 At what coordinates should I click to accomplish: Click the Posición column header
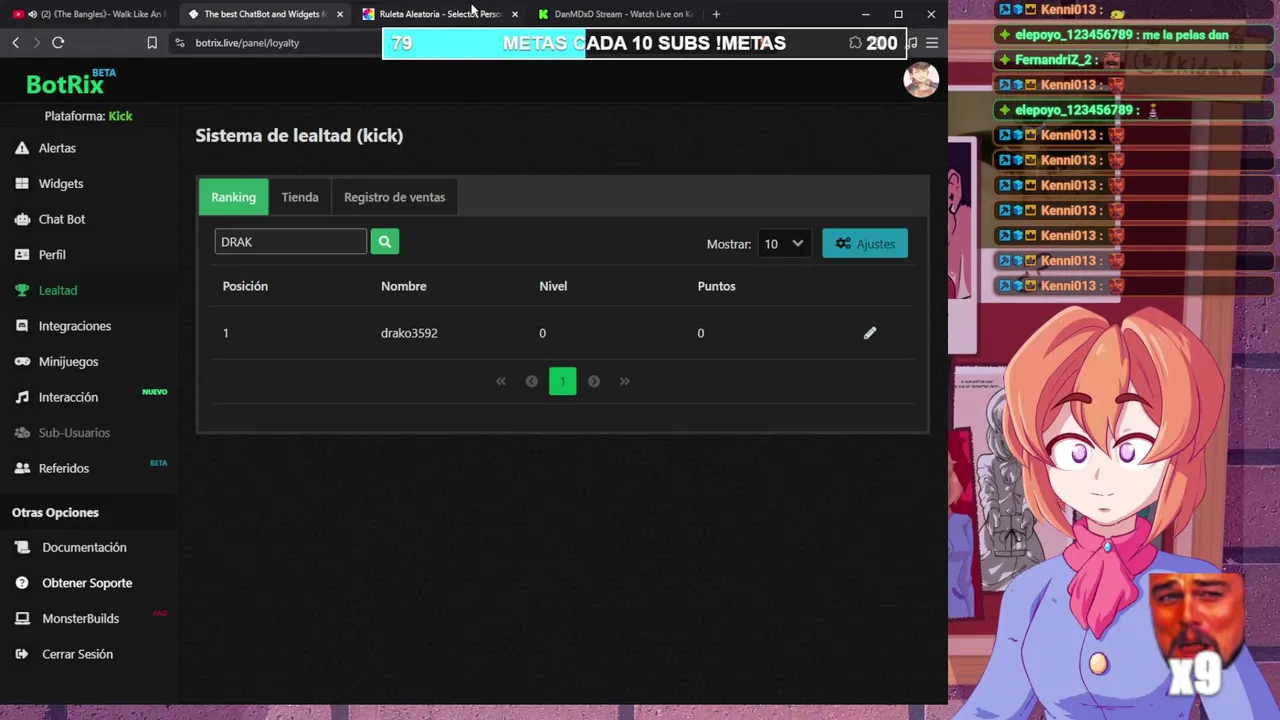[x=245, y=286]
